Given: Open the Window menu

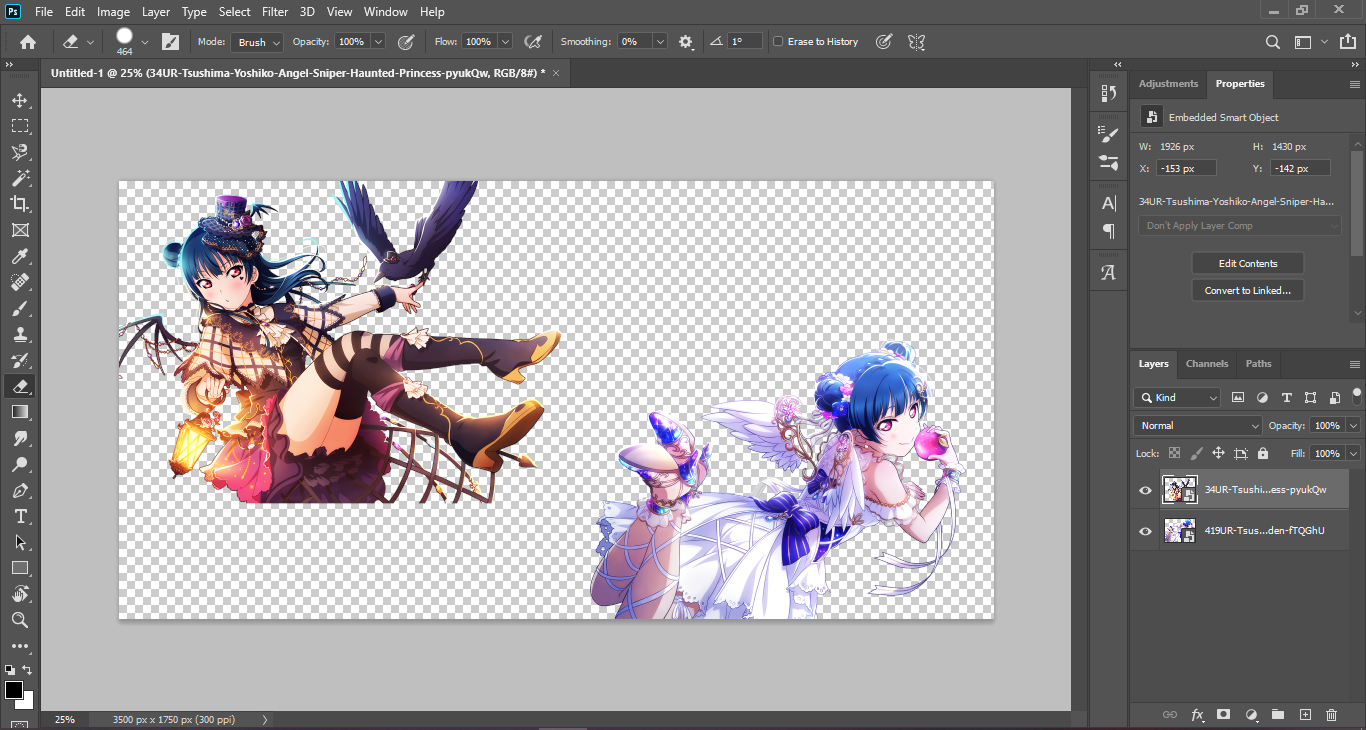Looking at the screenshot, I should coord(385,12).
